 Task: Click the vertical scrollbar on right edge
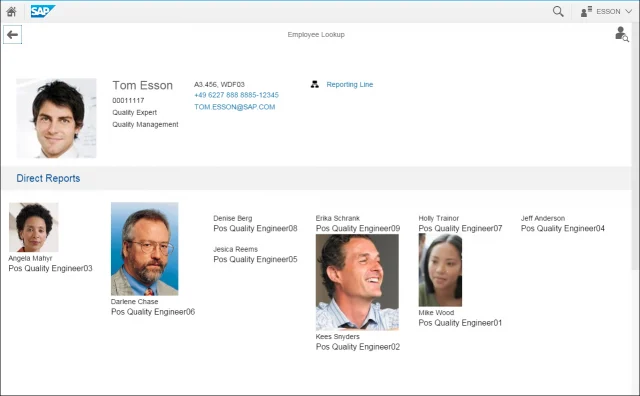pyautogui.click(x=635, y=147)
